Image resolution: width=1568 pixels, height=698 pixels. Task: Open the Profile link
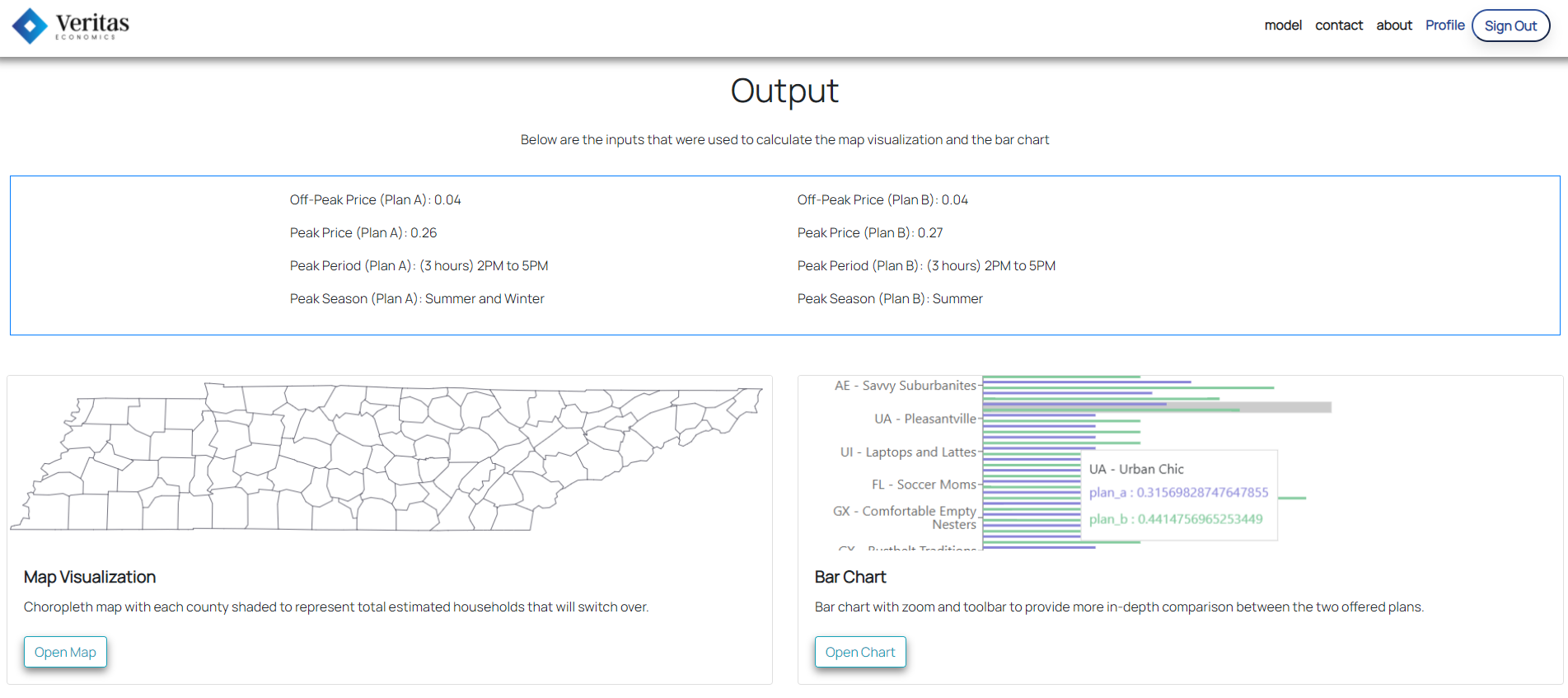pos(1445,26)
